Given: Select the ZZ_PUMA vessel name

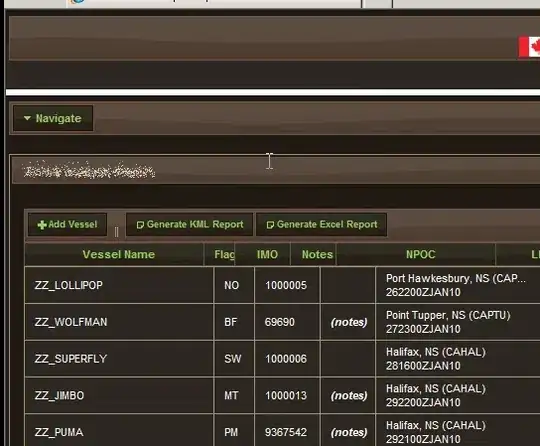Looking at the screenshot, I should coord(59,433).
